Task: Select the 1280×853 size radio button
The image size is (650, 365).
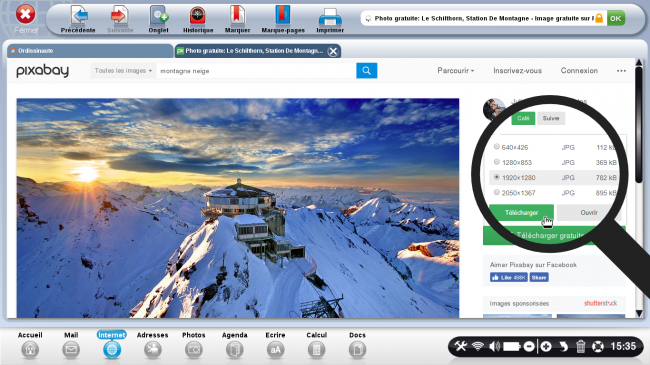Action: [497, 162]
